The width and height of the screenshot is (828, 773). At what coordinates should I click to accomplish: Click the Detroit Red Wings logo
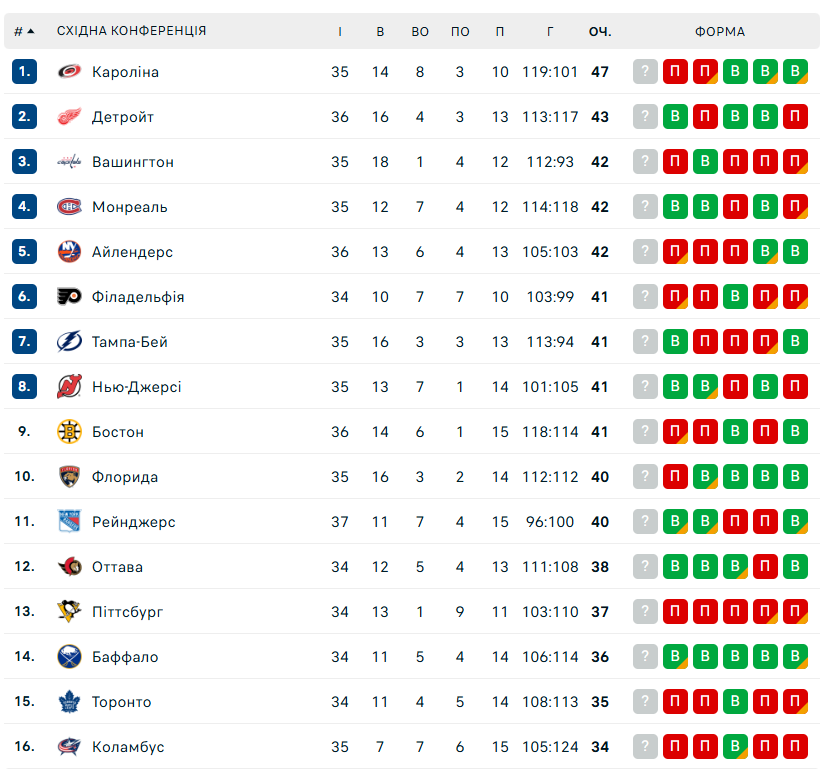[69, 117]
